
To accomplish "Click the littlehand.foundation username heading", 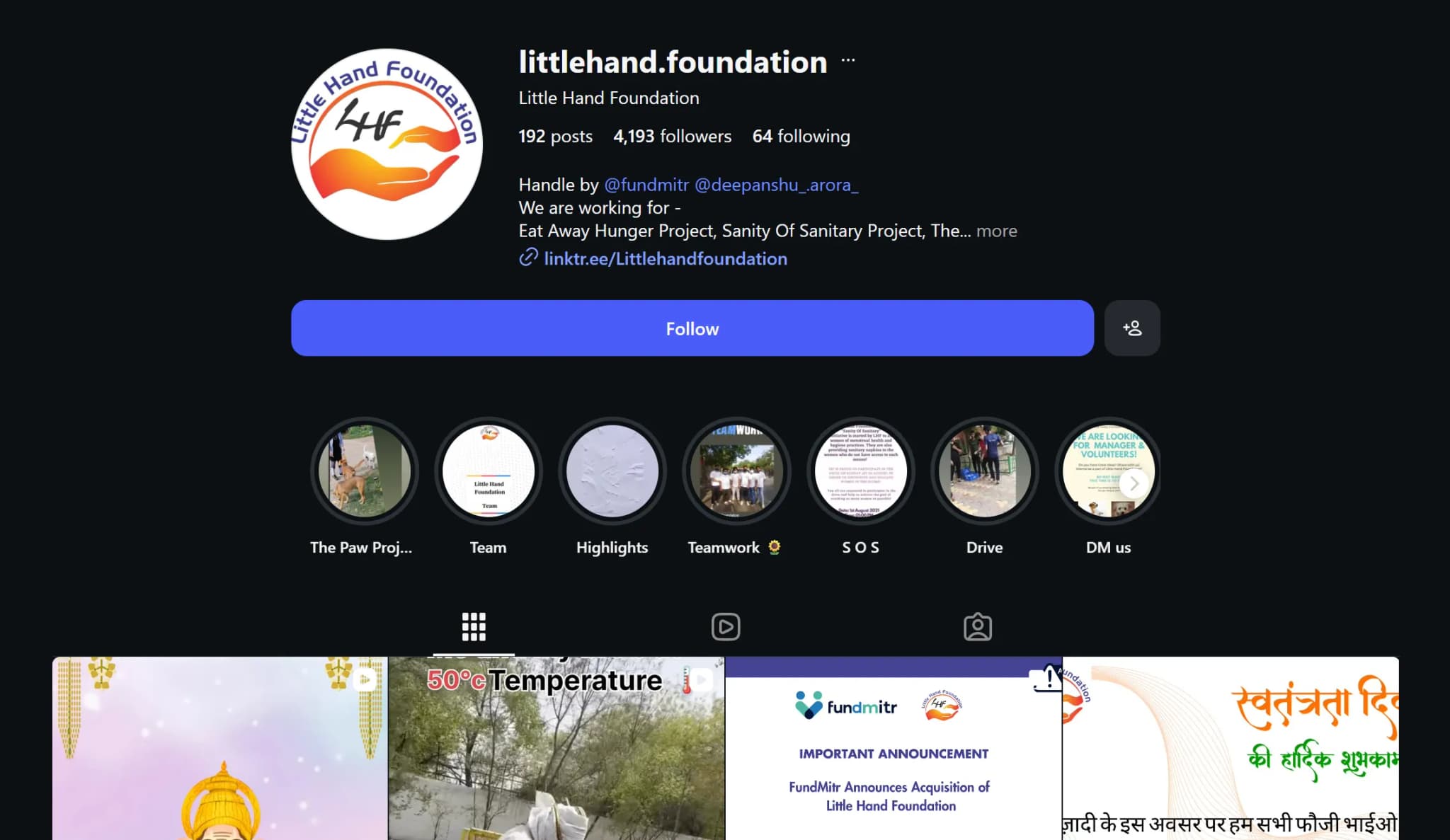I will (x=673, y=62).
